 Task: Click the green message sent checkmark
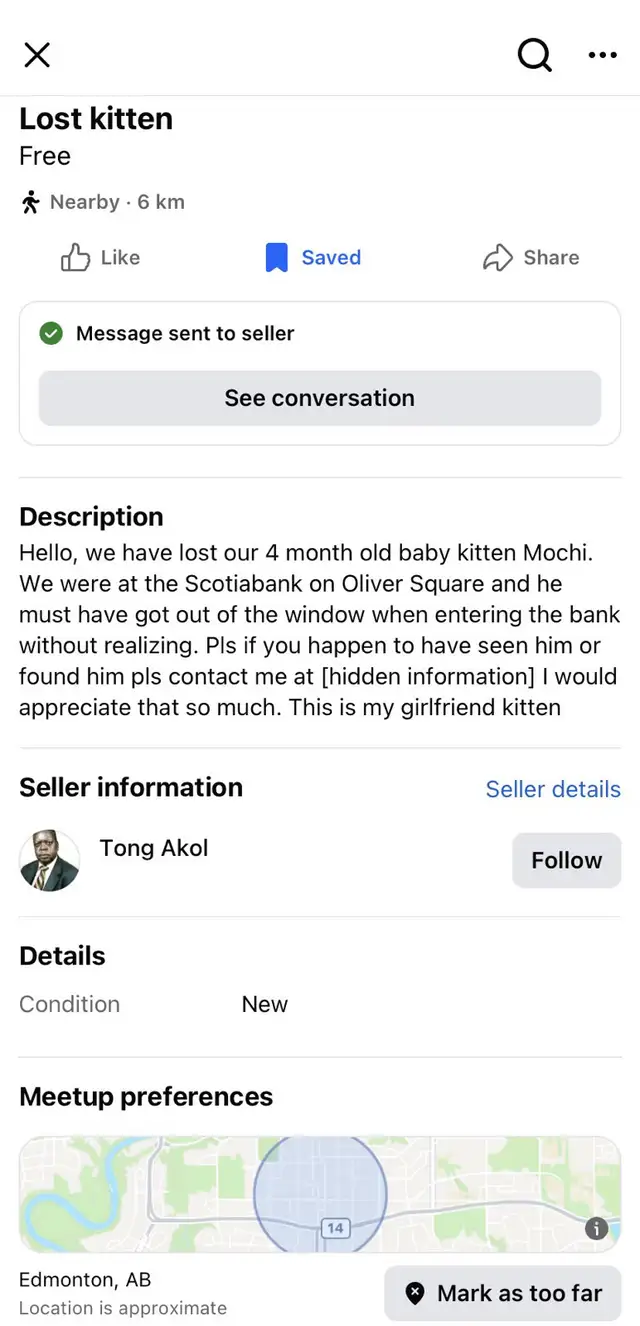point(51,334)
